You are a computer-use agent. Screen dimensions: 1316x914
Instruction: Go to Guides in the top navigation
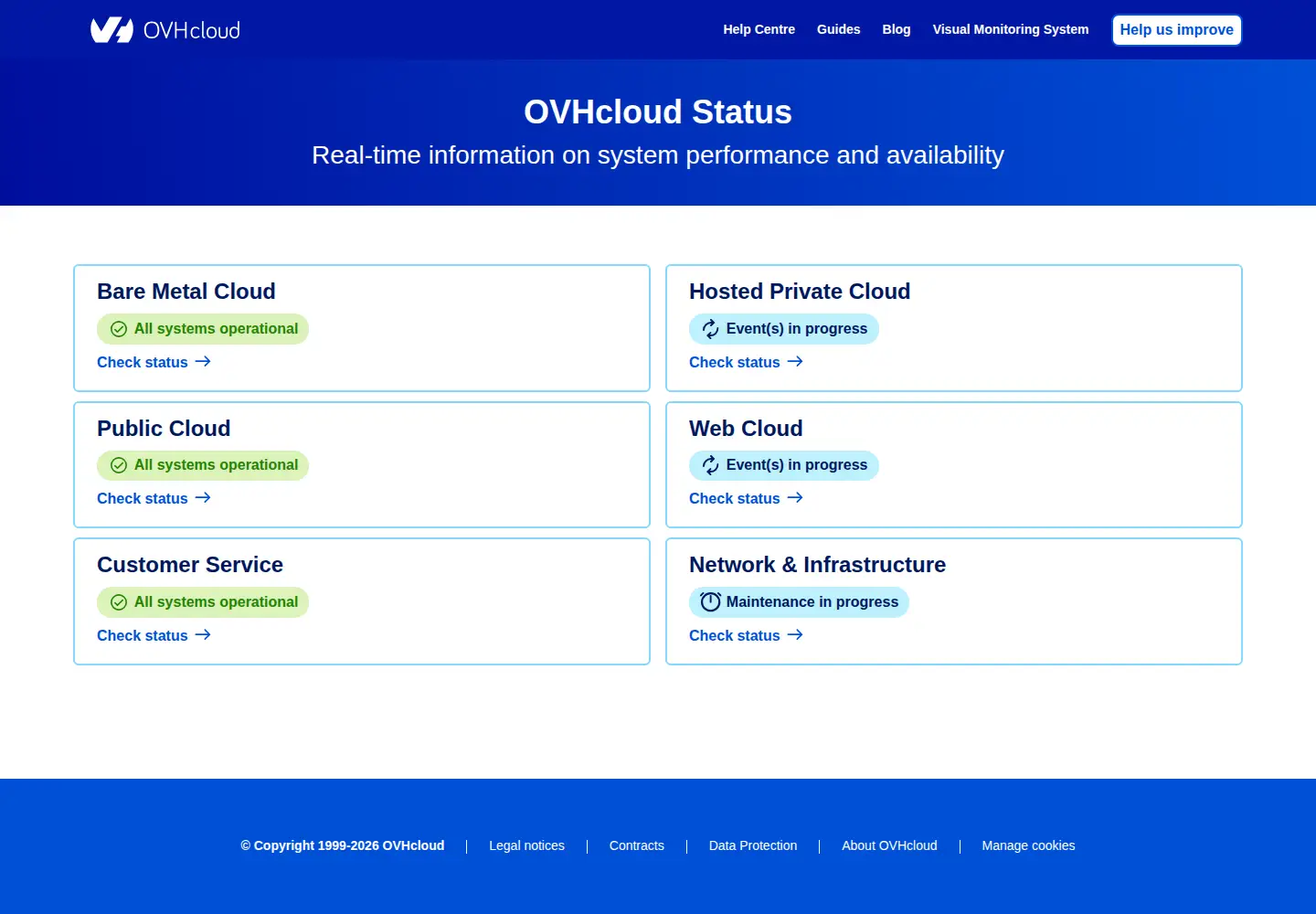coord(839,29)
